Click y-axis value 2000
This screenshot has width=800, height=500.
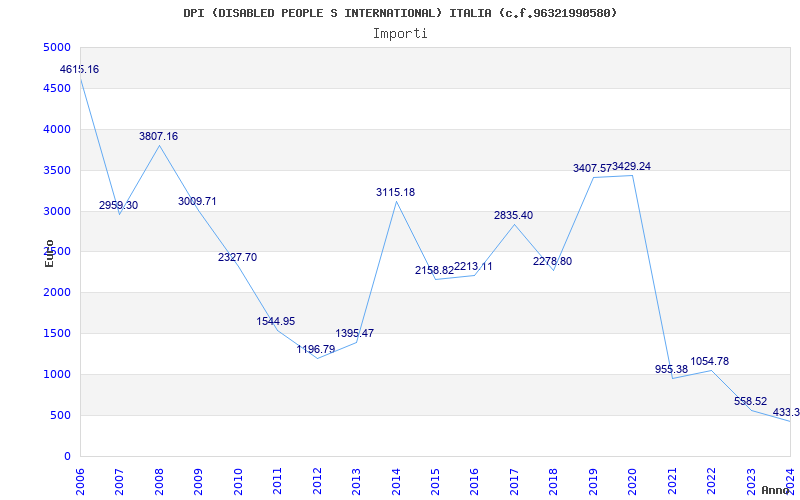58,292
